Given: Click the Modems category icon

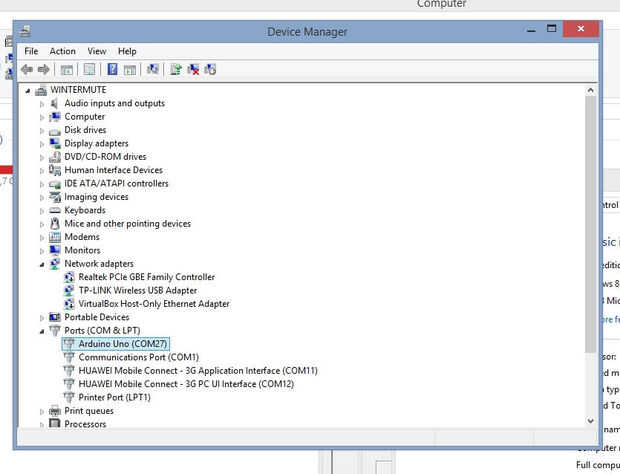Looking at the screenshot, I should click(x=55, y=237).
